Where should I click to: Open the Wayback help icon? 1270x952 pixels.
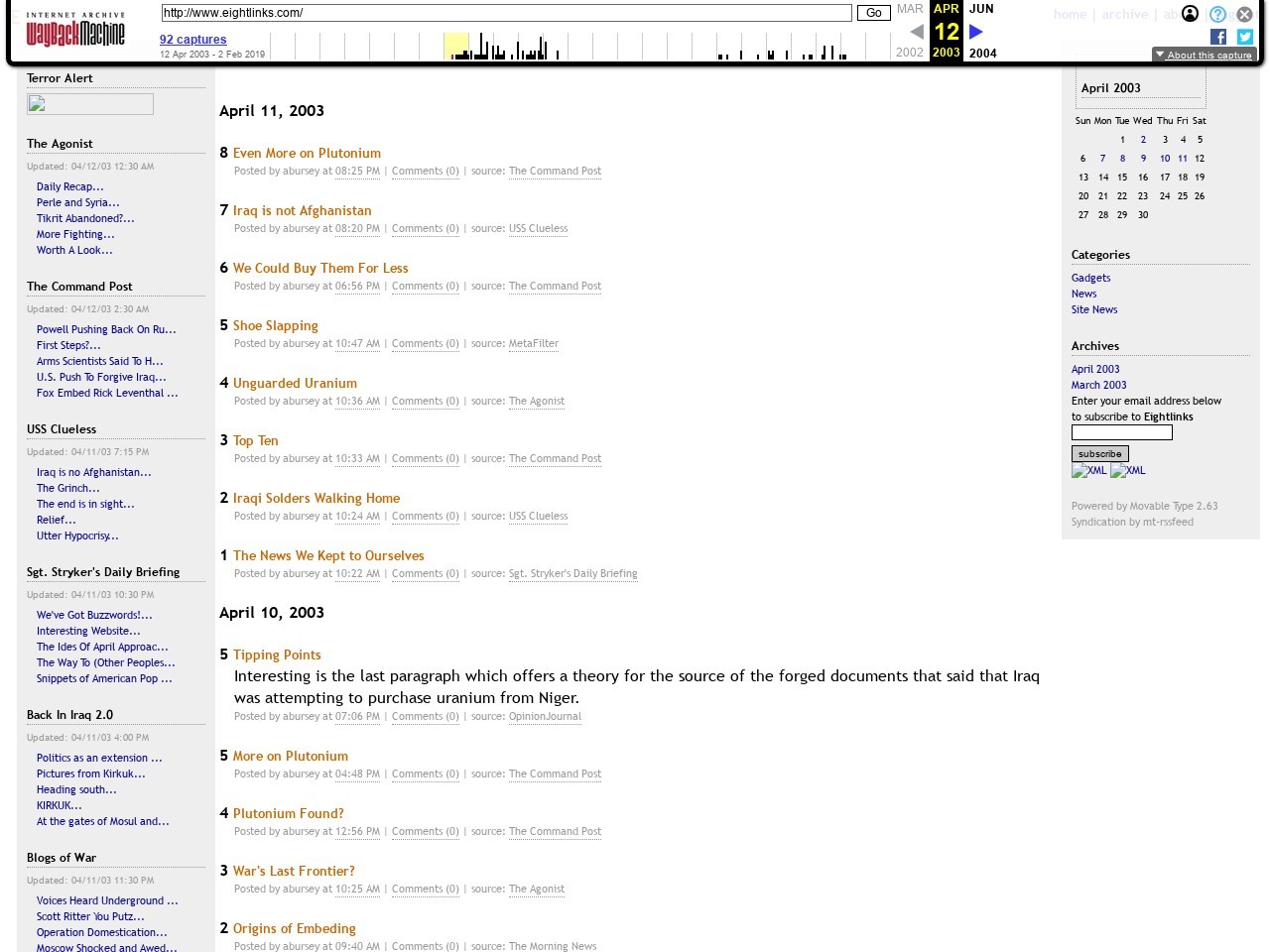(1217, 15)
